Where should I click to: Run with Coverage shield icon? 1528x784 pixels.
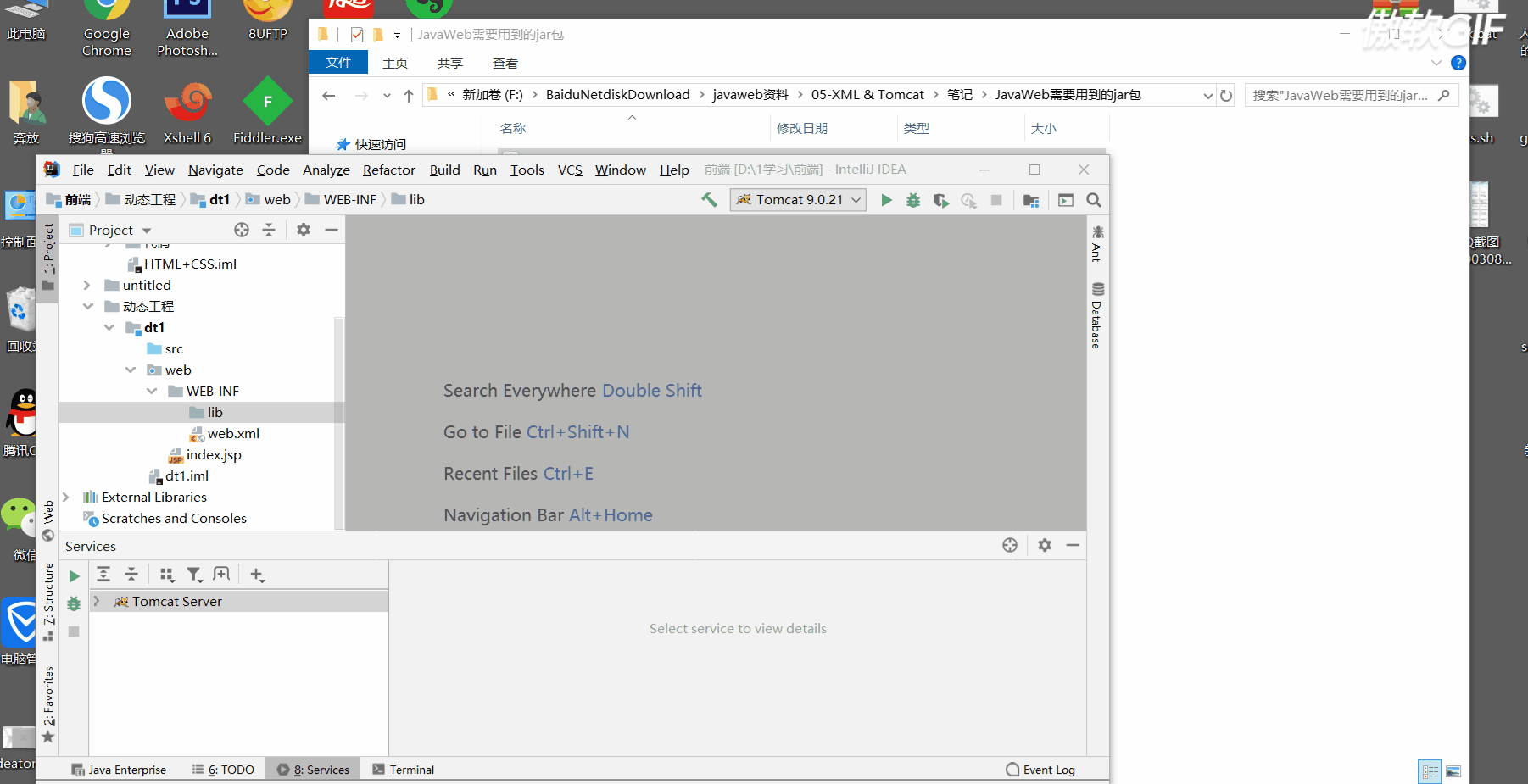[940, 200]
